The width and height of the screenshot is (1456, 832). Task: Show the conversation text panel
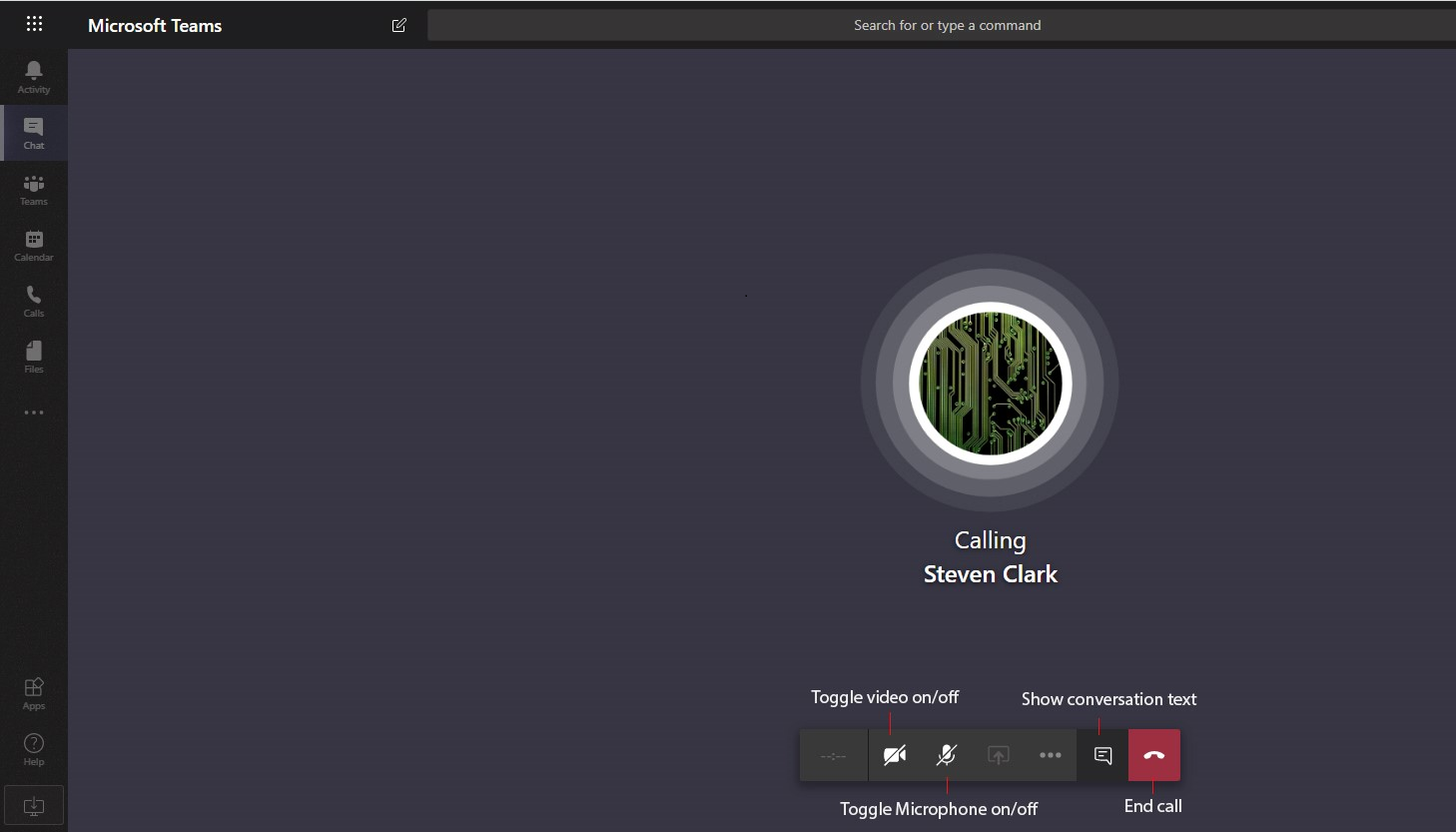click(x=1102, y=755)
